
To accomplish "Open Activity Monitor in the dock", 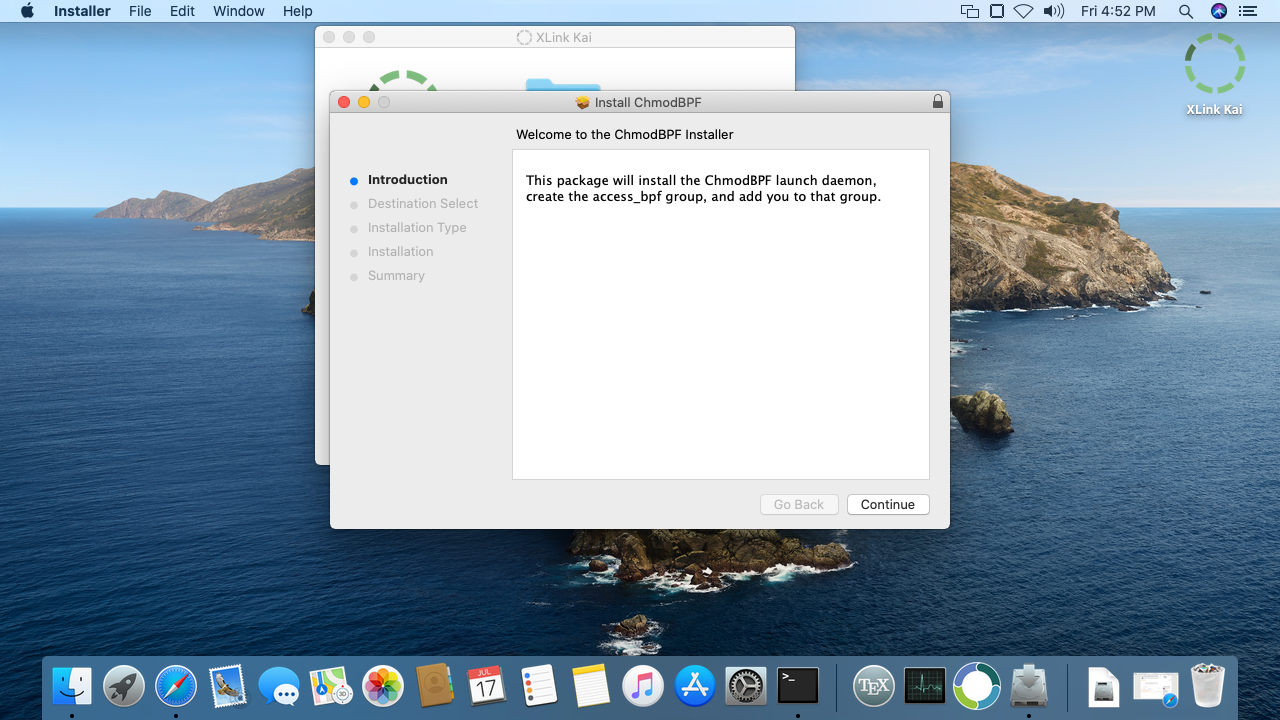I will pyautogui.click(x=924, y=686).
